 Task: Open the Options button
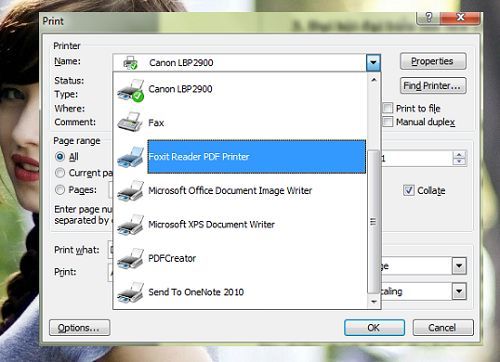[79, 328]
